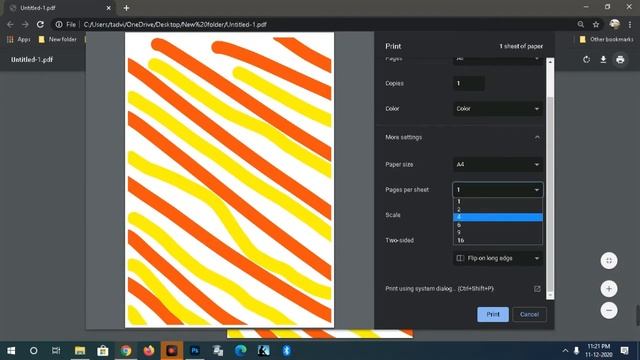Reload the page
Viewport: 640px width, 360px height.
[x=40, y=24]
